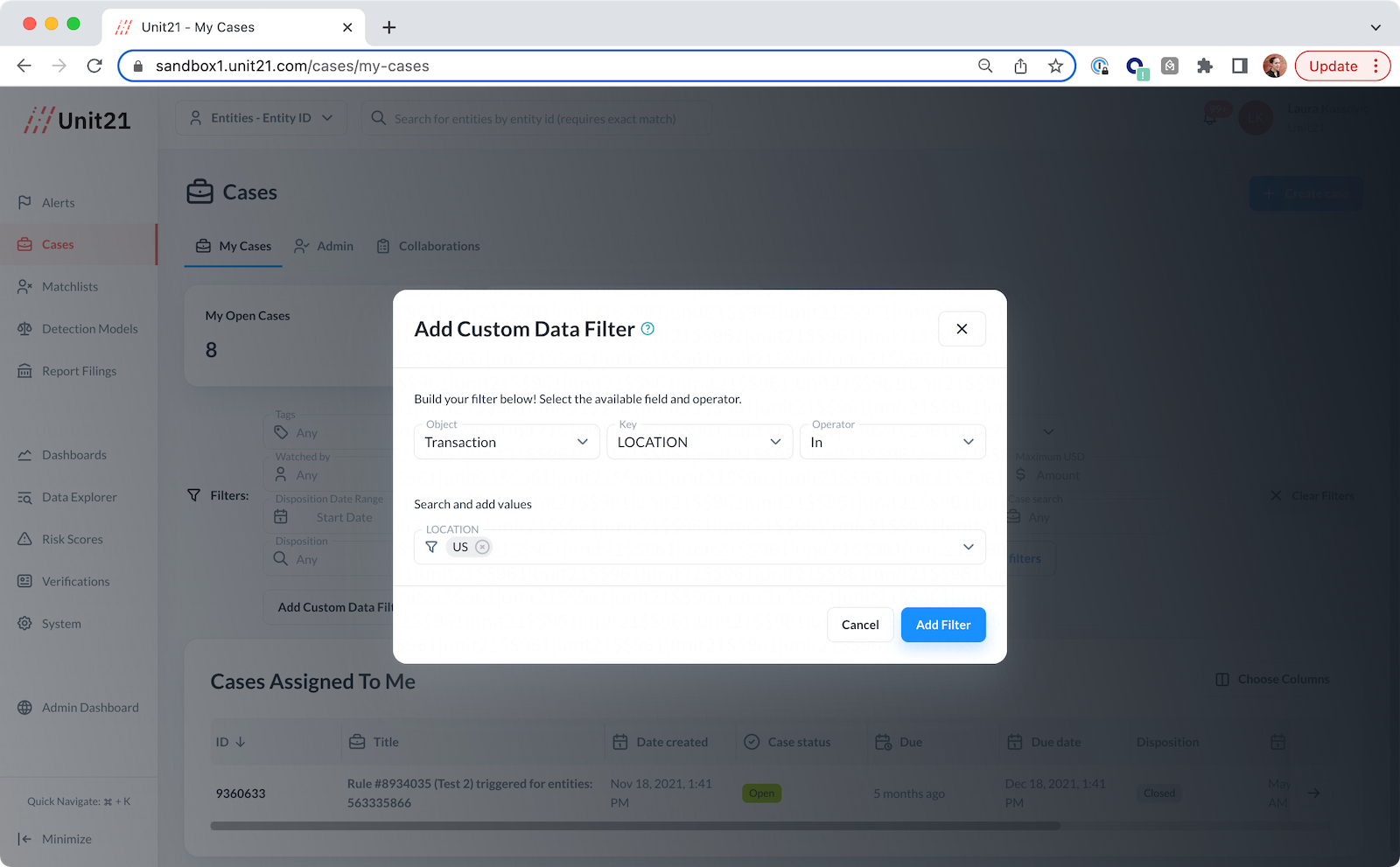Open the Operator dropdown showing In
Viewport: 1400px width, 867px height.
coord(892,442)
